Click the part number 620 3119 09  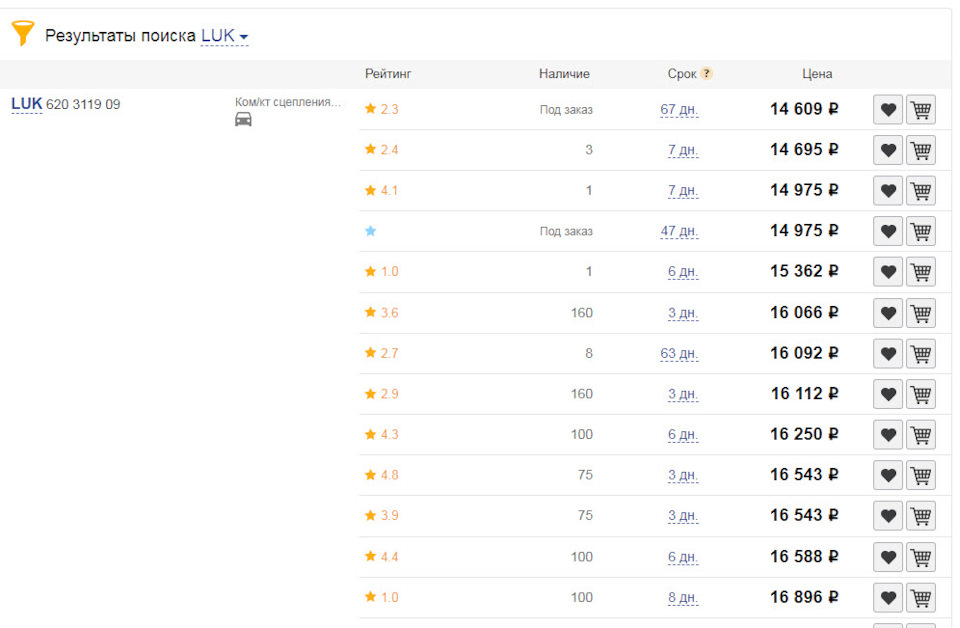[83, 104]
